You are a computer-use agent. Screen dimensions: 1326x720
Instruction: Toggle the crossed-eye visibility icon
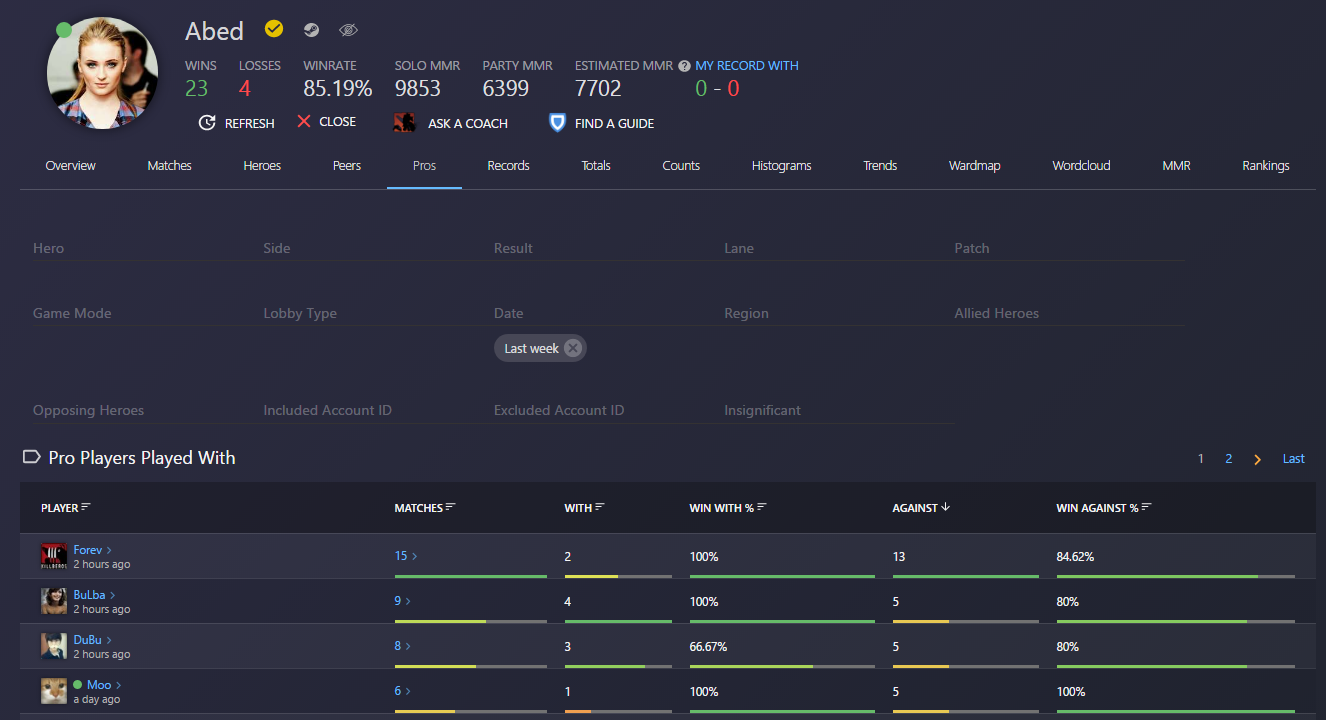point(348,30)
